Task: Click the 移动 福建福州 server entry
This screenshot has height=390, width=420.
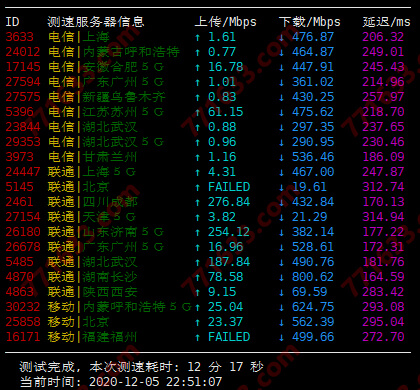Action: click(x=92, y=337)
